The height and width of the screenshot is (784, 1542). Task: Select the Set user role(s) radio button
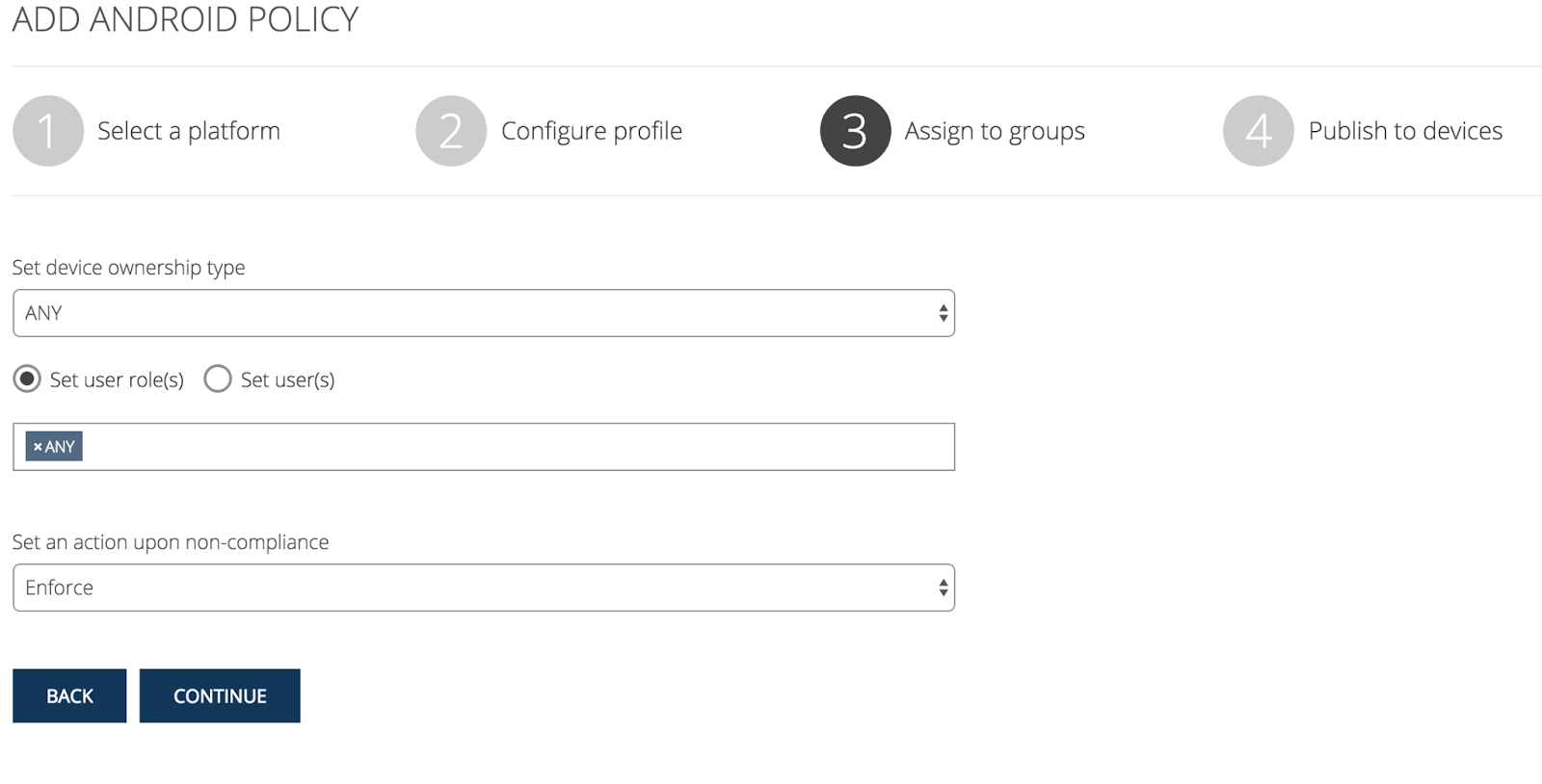(x=27, y=379)
